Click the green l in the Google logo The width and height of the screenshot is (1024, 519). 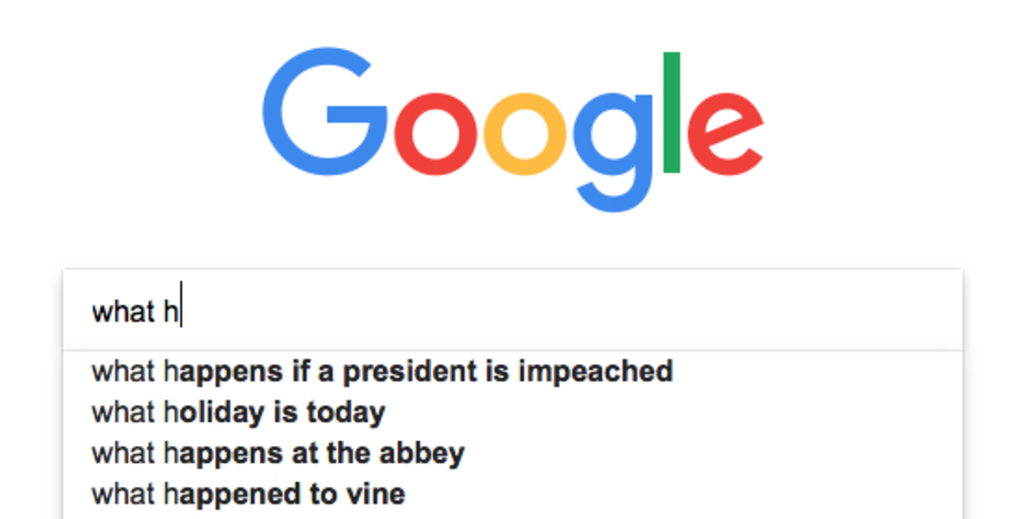pyautogui.click(x=671, y=112)
